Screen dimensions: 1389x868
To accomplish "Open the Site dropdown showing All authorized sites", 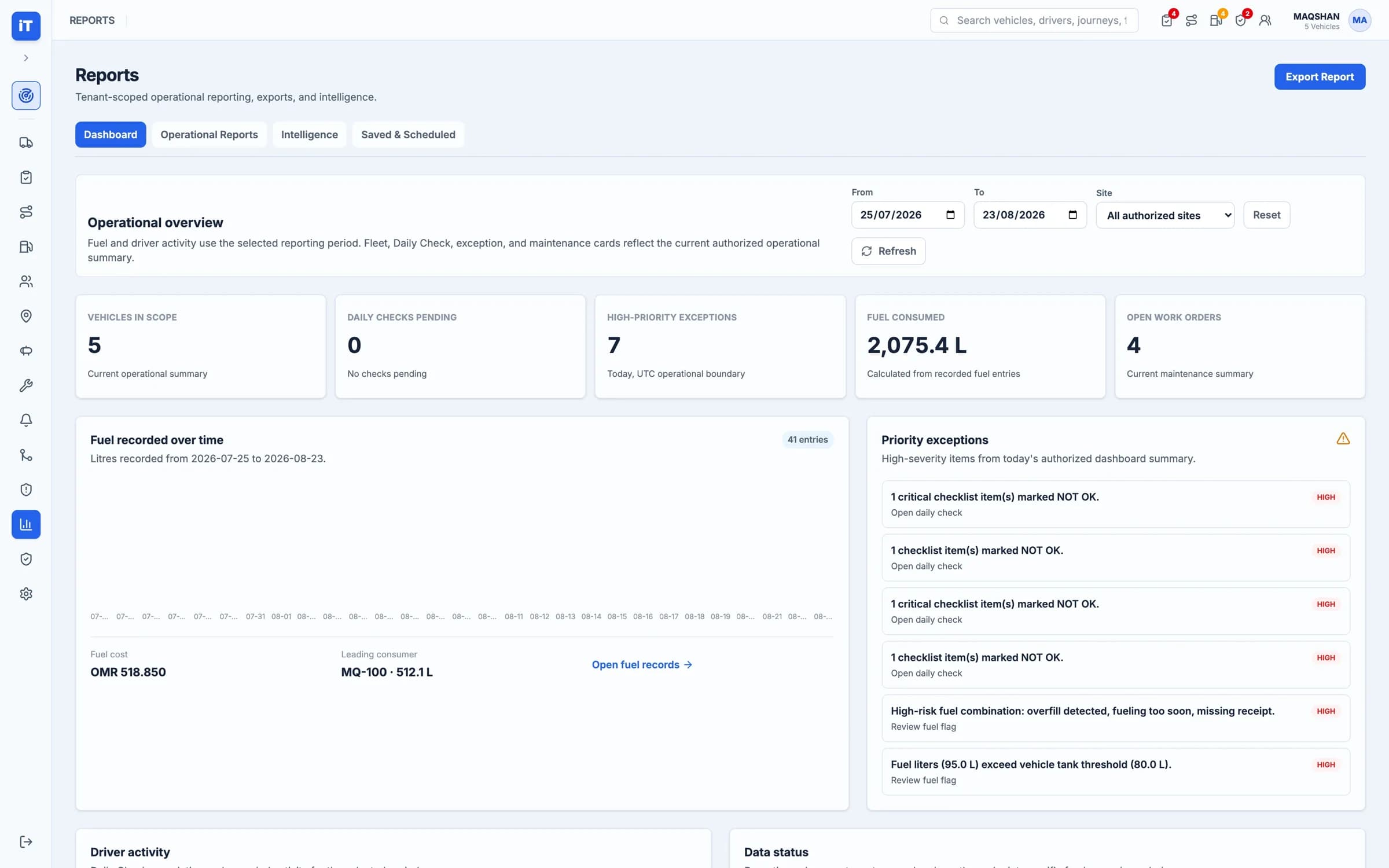I will pyautogui.click(x=1165, y=215).
